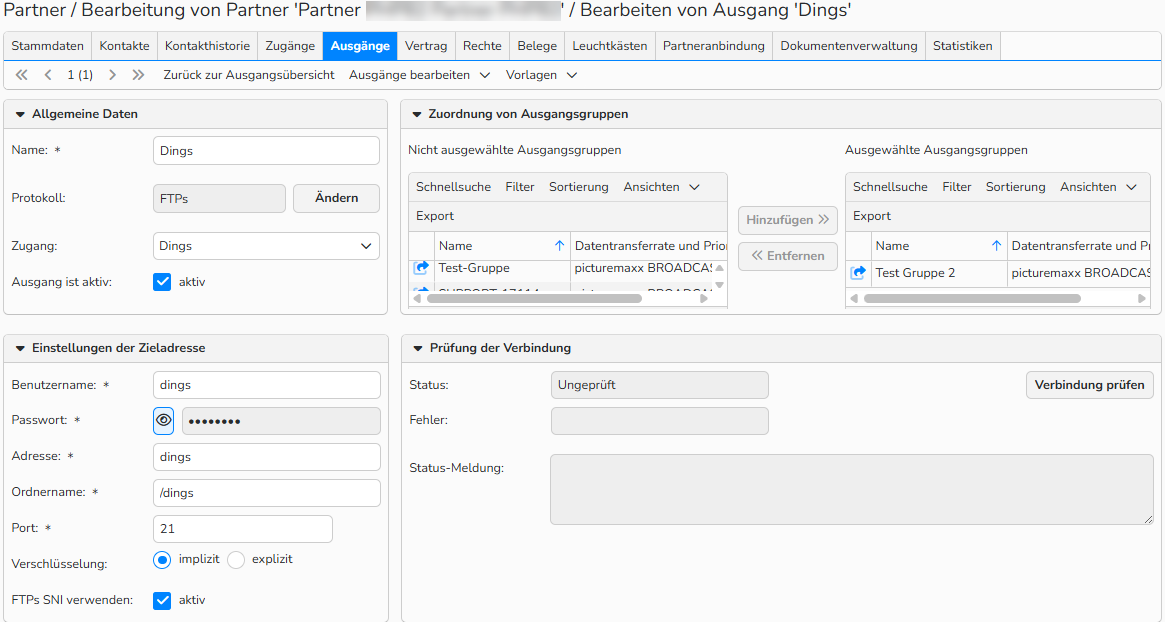Image resolution: width=1165 pixels, height=622 pixels.
Task: Open Ansichten dropdown in right group list
Action: (x=1098, y=187)
